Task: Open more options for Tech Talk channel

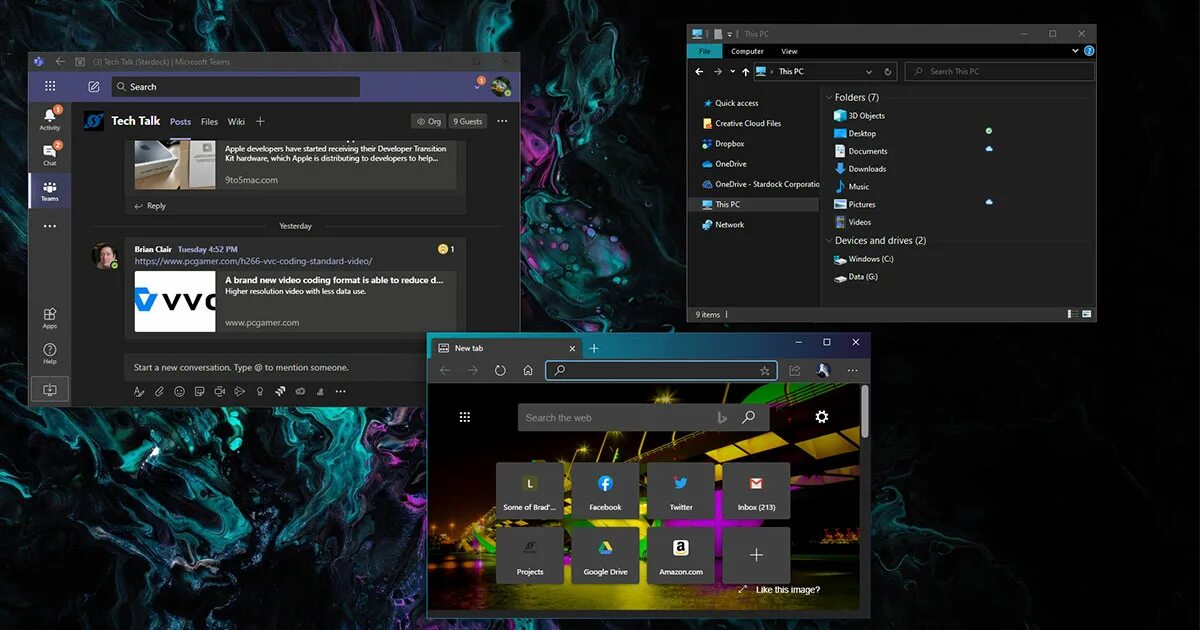Action: tap(502, 121)
